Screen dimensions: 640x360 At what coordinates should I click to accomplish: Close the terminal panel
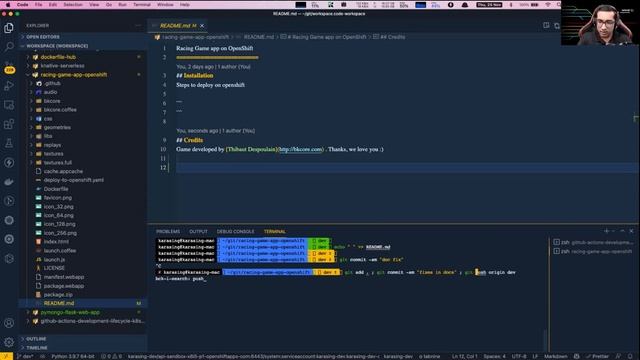631,231
